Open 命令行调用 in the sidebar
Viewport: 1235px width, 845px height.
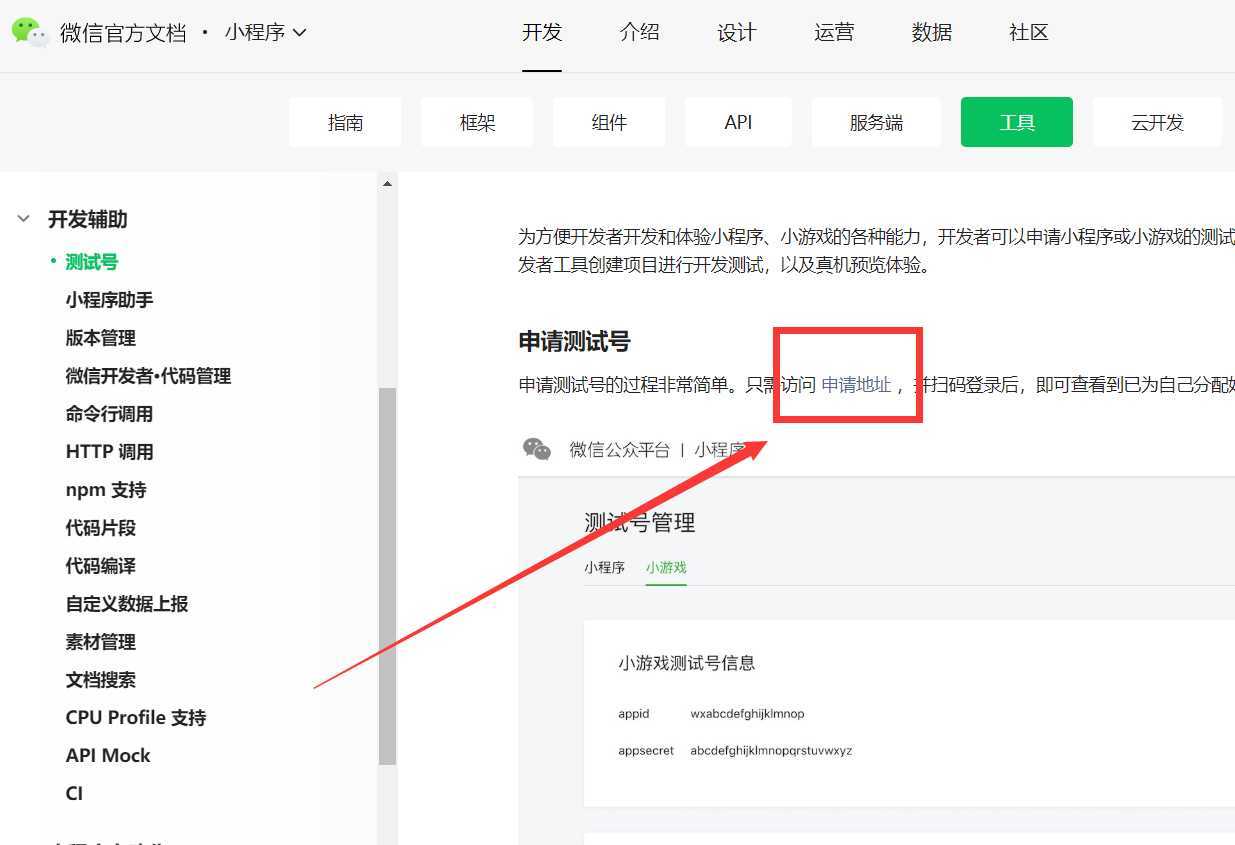pyautogui.click(x=109, y=414)
